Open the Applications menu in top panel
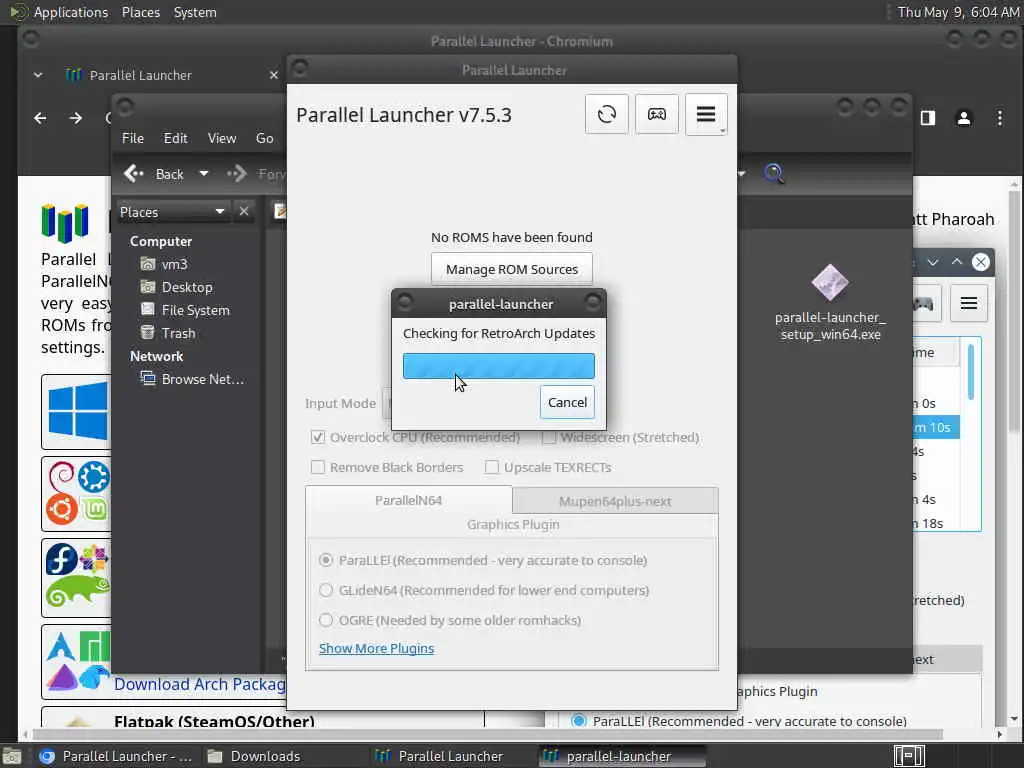 pyautogui.click(x=71, y=12)
